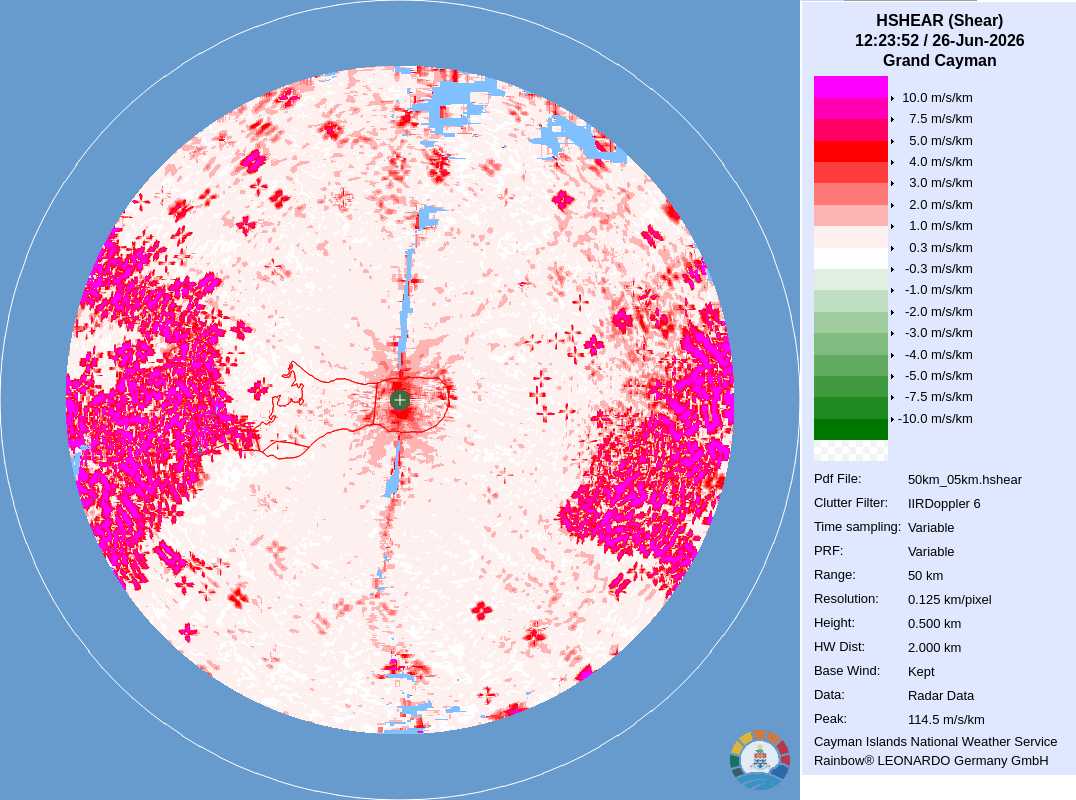This screenshot has height=800, width=1076.
Task: Click the Data value Radar Data
Action: 941,696
